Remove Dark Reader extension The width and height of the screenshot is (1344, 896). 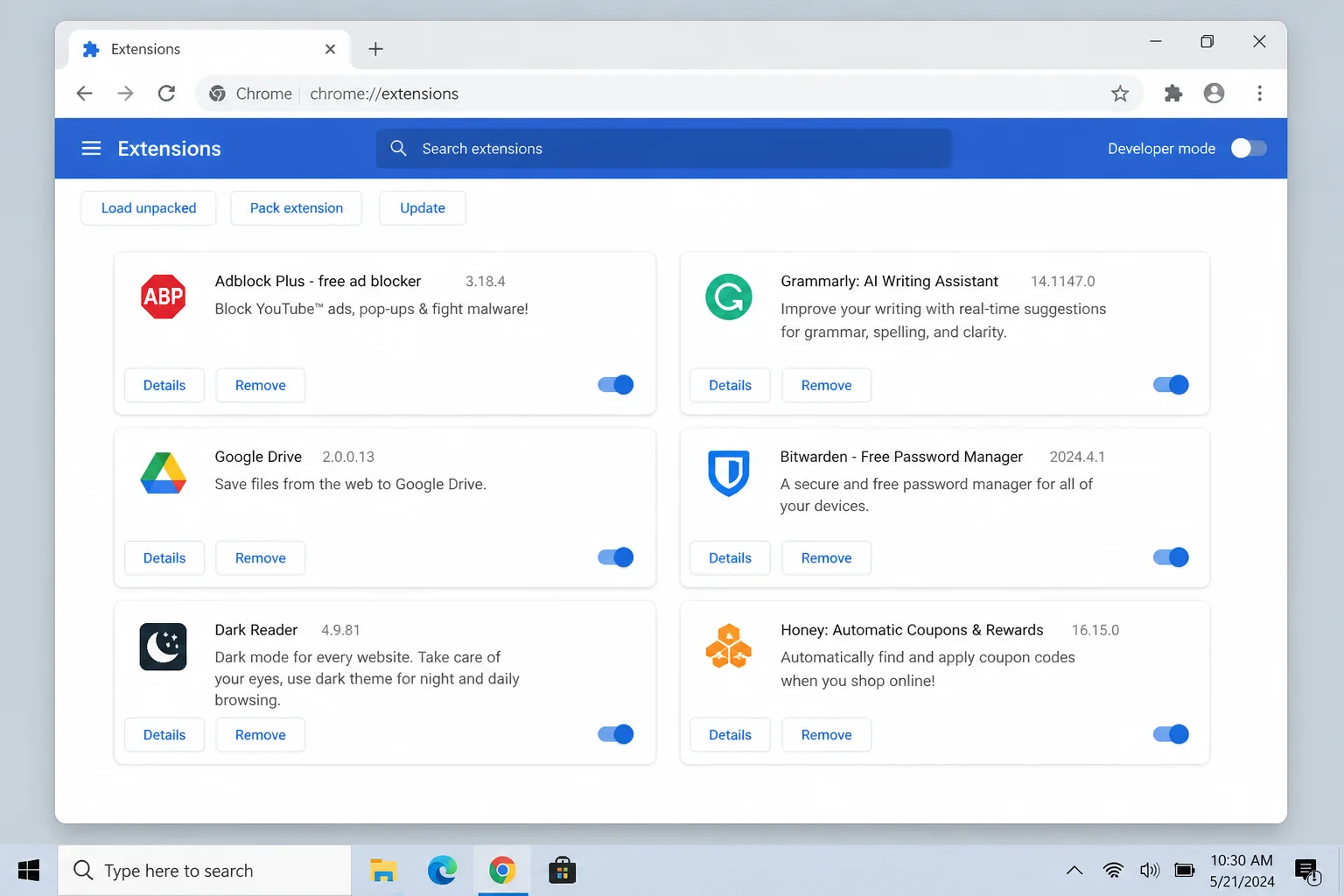point(261,735)
